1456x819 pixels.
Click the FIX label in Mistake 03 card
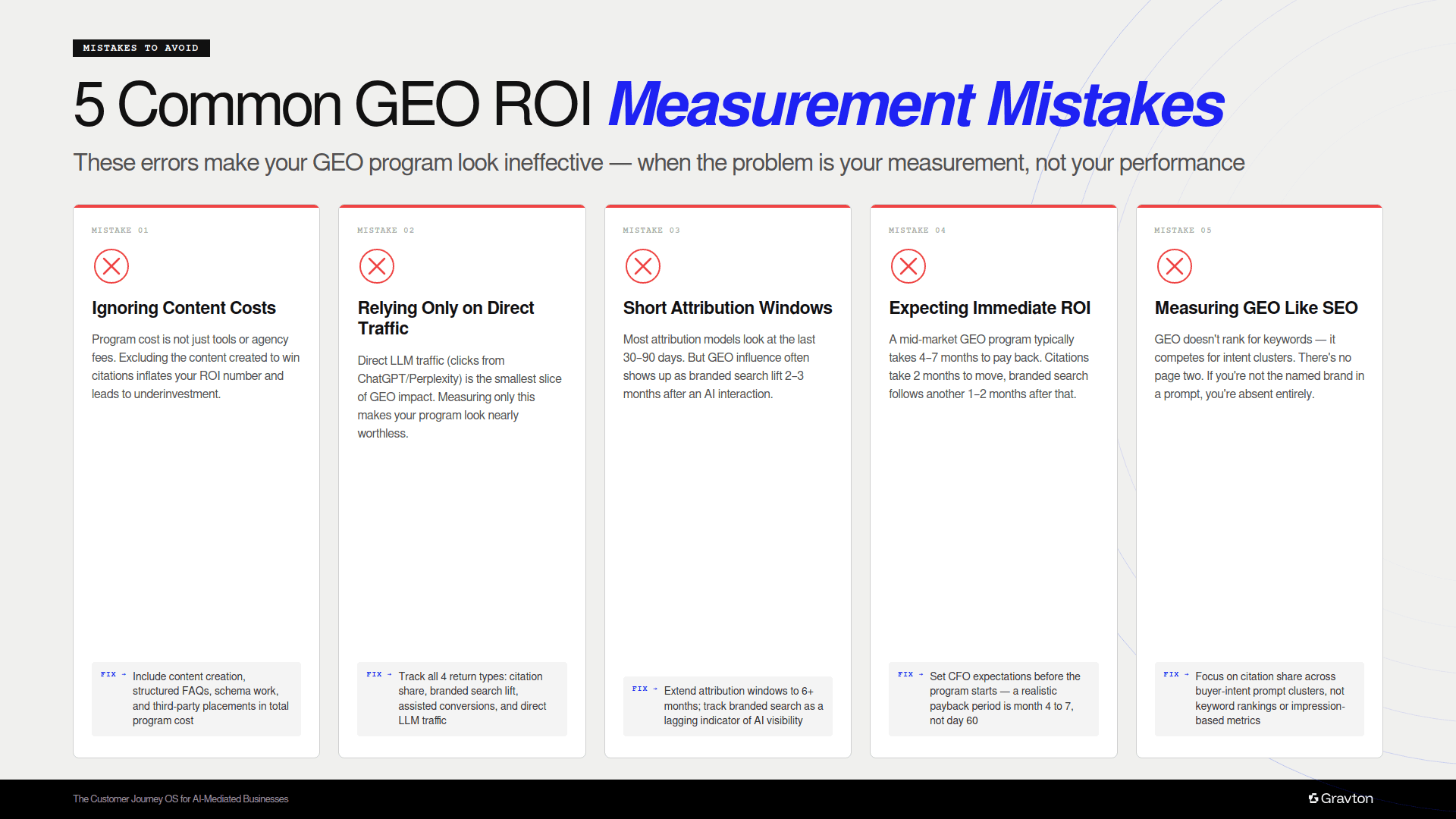coord(641,688)
